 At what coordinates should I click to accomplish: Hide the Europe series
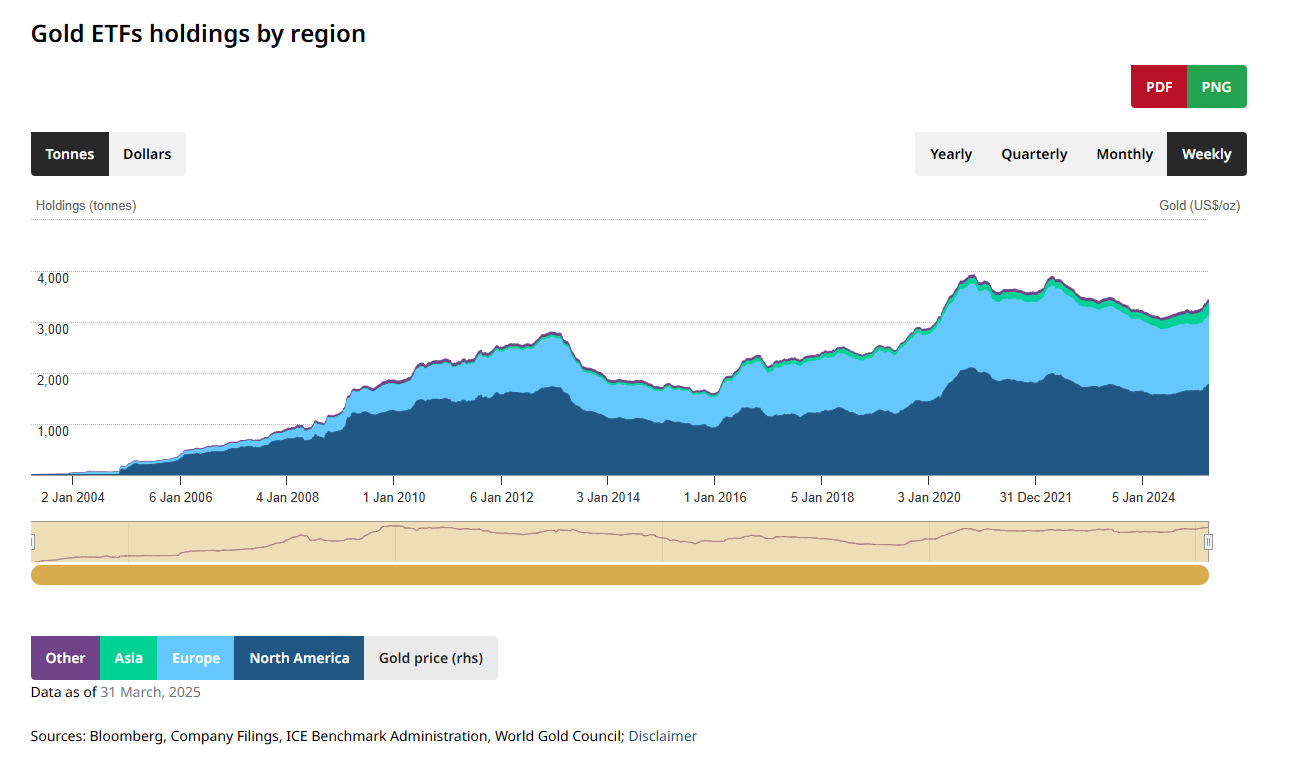tap(196, 658)
